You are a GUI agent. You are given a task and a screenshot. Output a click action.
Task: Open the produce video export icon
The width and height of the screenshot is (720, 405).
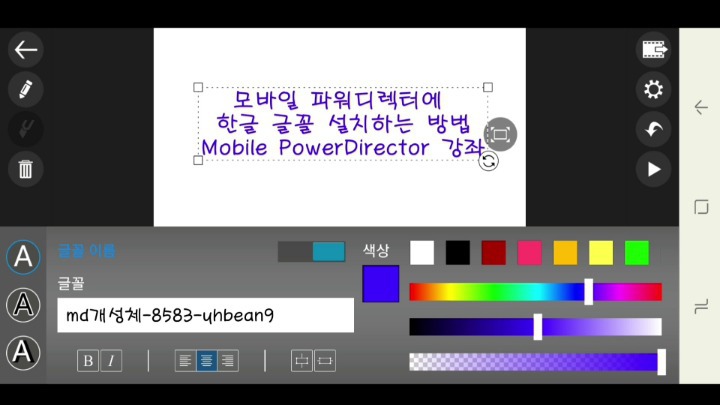point(653,50)
